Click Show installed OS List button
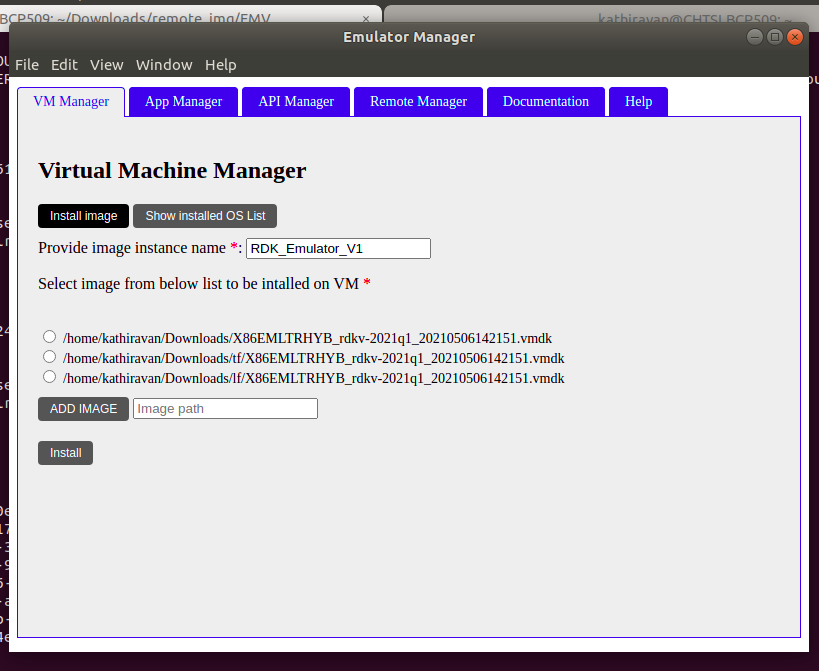The image size is (819, 671). [205, 216]
